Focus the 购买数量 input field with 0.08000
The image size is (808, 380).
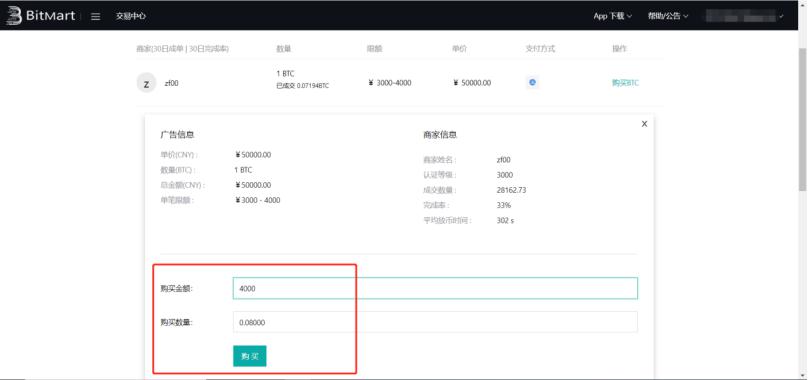(435, 322)
